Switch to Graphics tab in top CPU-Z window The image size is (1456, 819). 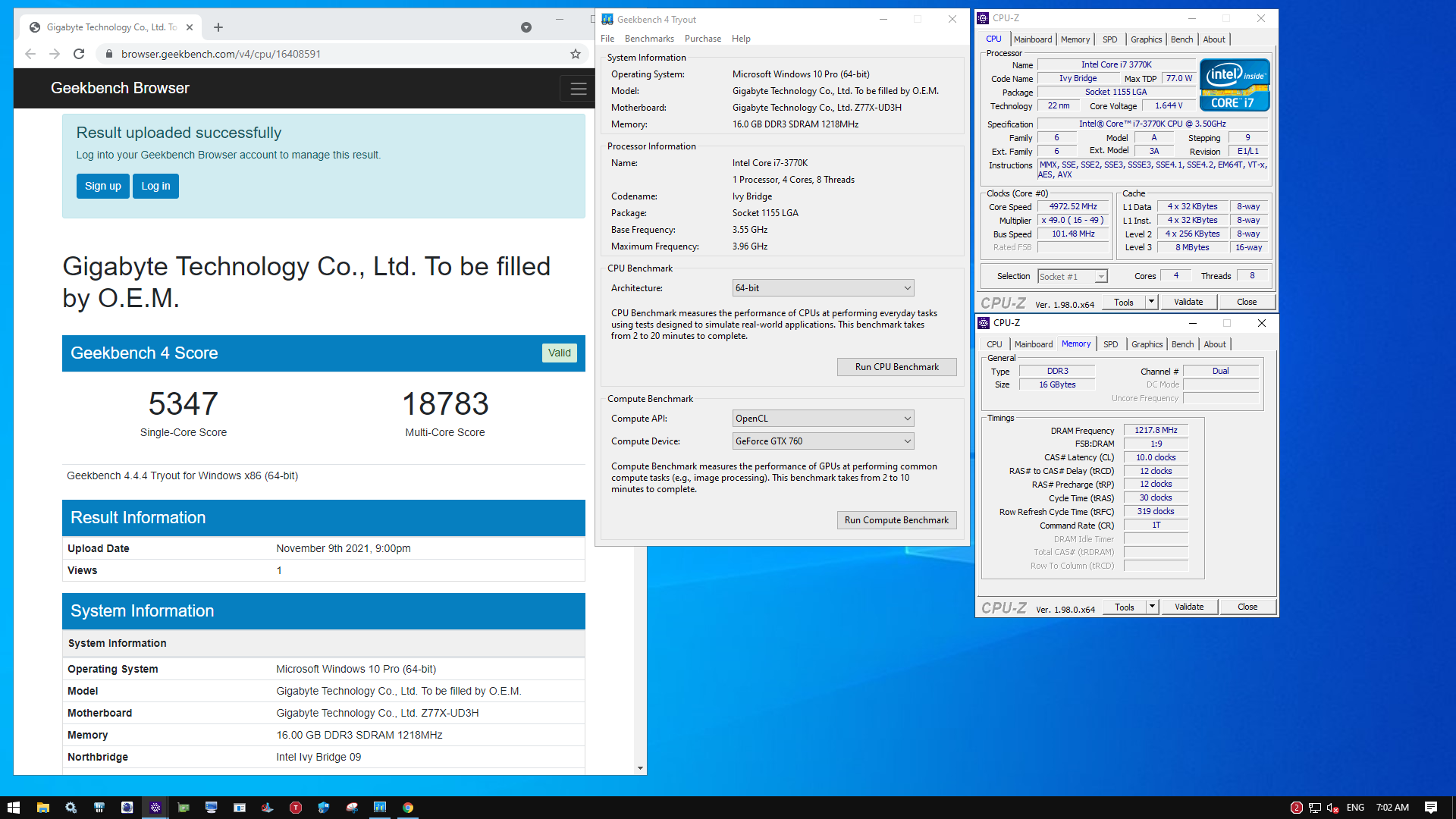coord(1146,39)
